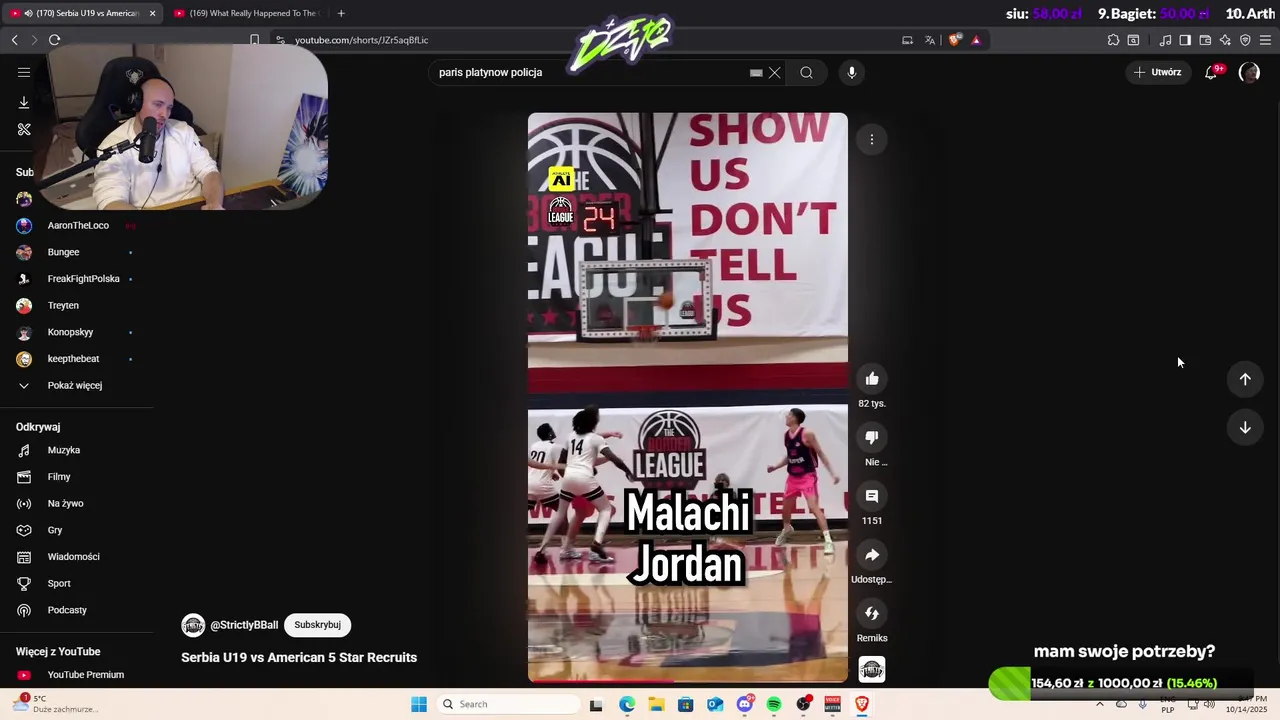Select the Serbia U19 vs American tab
Screen dimensions: 1280x720
[82, 13]
